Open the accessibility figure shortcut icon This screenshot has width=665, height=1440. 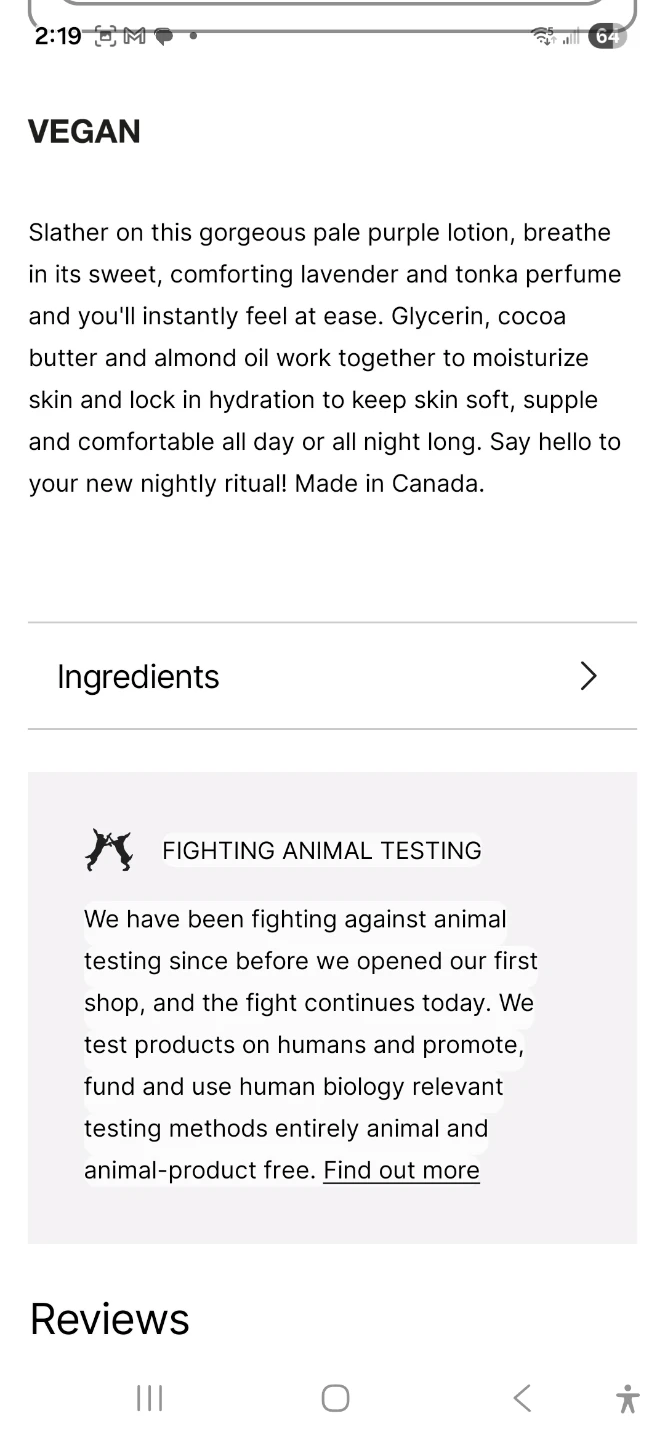pyautogui.click(x=628, y=1398)
